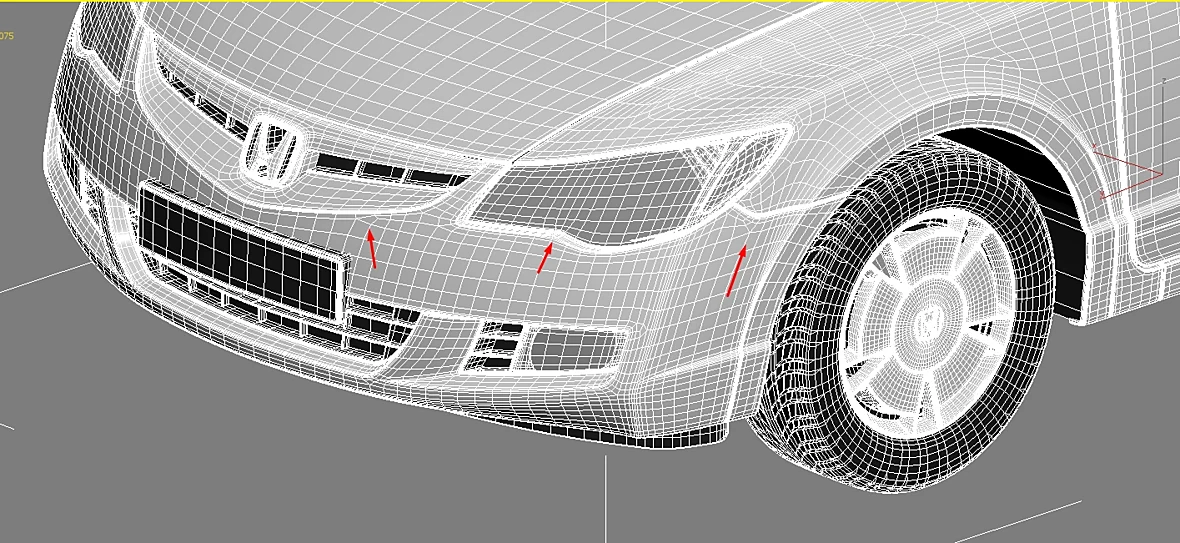Click the yellow viewport label text
The width and height of the screenshot is (1180, 543).
click(x=7, y=35)
